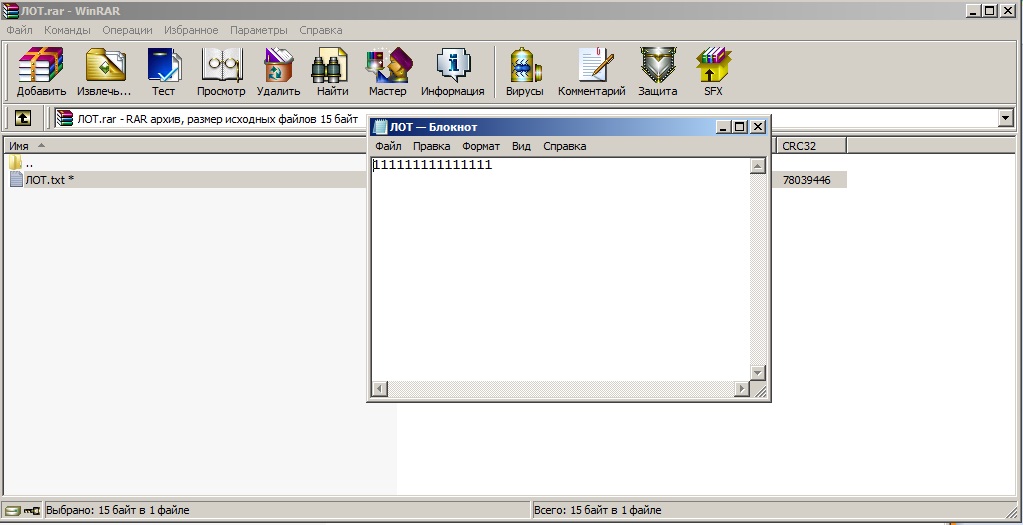Click the Извлечь (Extract) toolbar icon
This screenshot has width=1023, height=525.
click(104, 72)
